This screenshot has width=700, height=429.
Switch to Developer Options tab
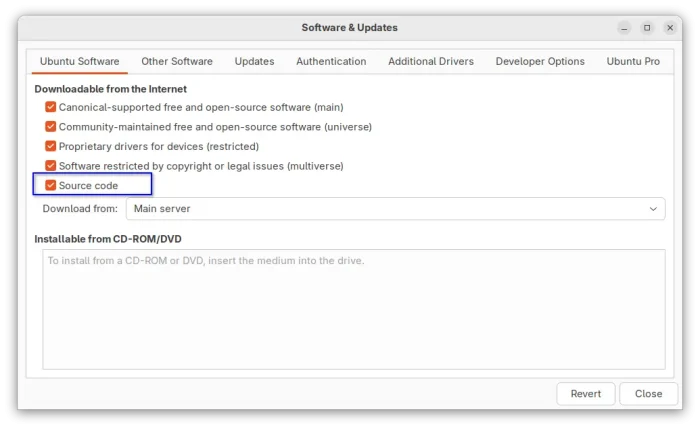[x=540, y=62]
